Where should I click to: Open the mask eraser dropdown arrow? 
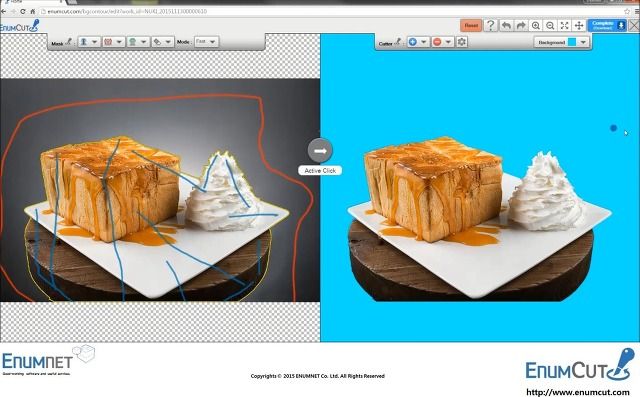(x=168, y=42)
